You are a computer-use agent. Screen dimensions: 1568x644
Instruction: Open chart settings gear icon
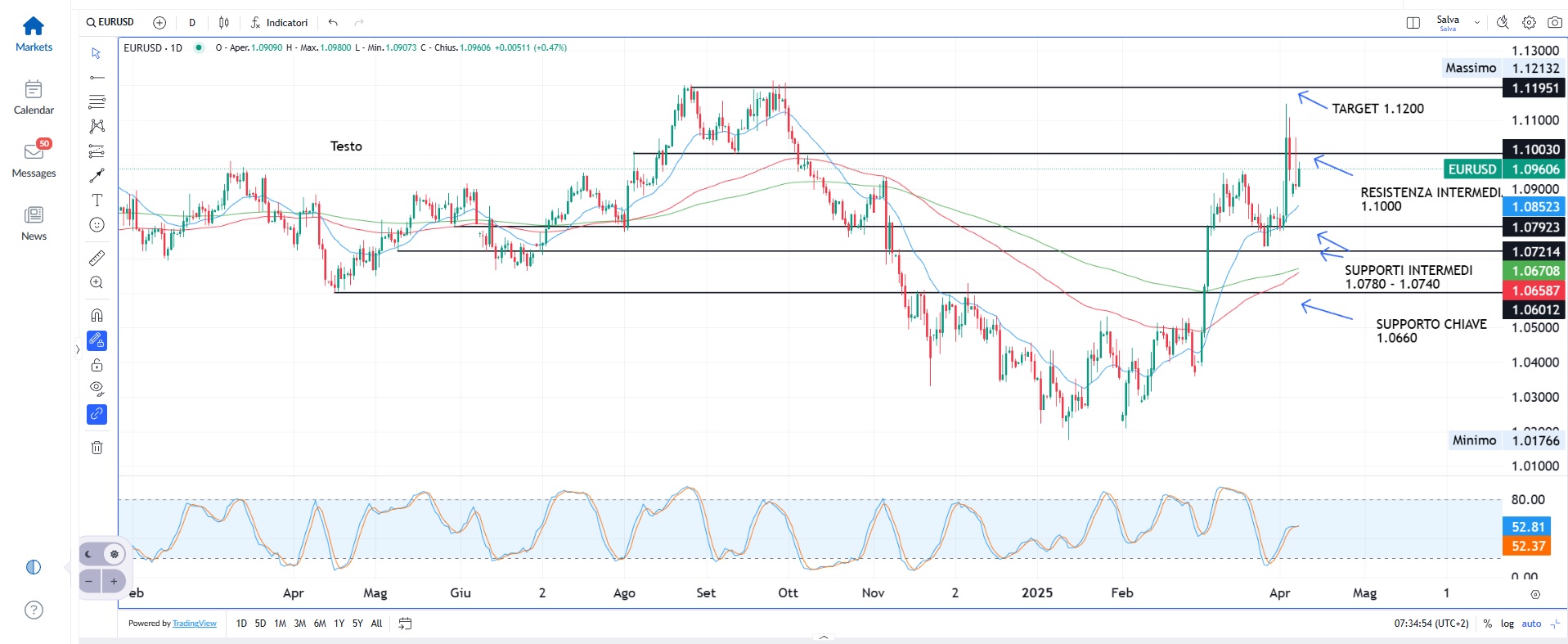point(1528,23)
